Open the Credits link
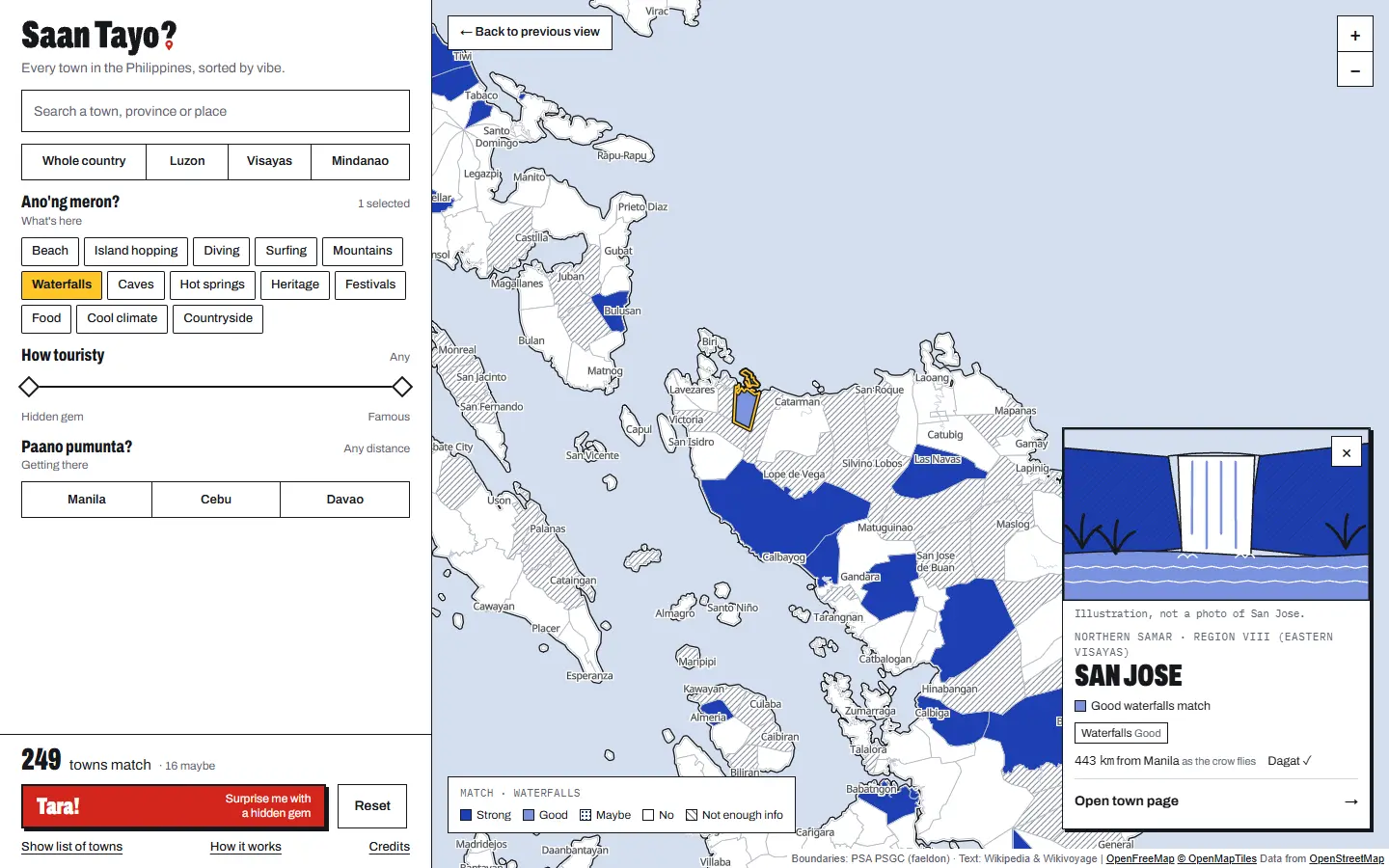The height and width of the screenshot is (868, 1389). point(390,847)
